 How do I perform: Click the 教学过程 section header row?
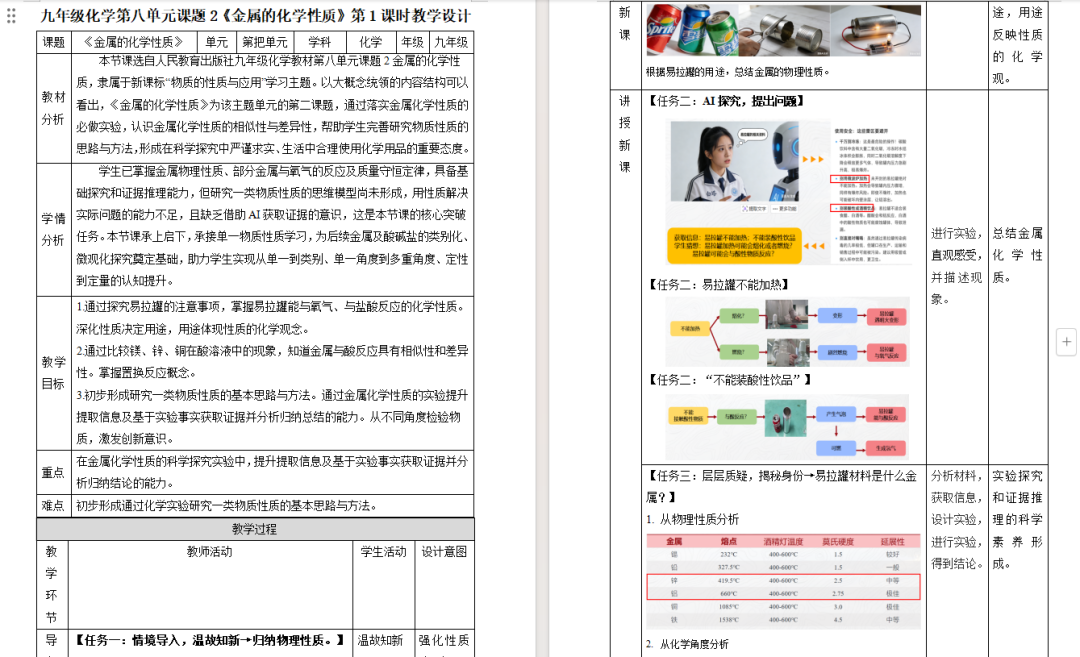(x=254, y=529)
